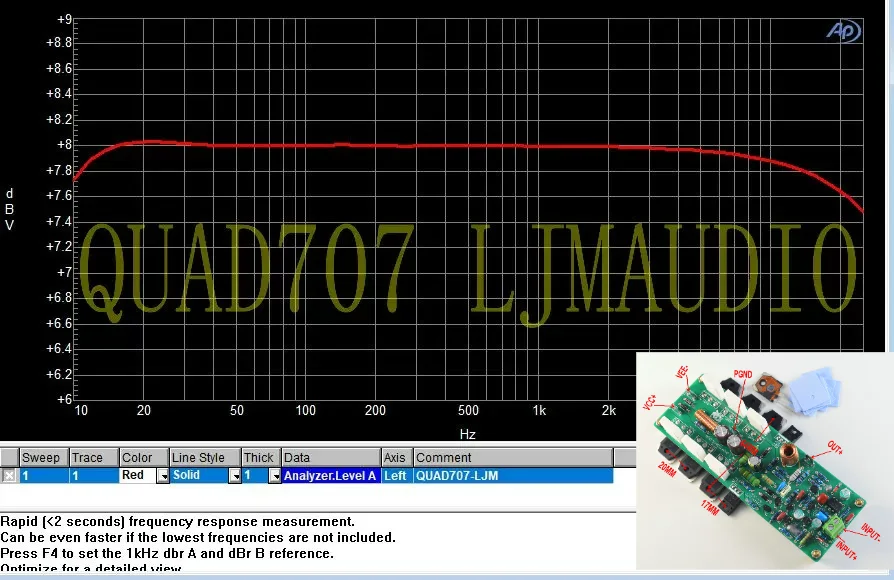Click the Comment column header

tap(514, 457)
